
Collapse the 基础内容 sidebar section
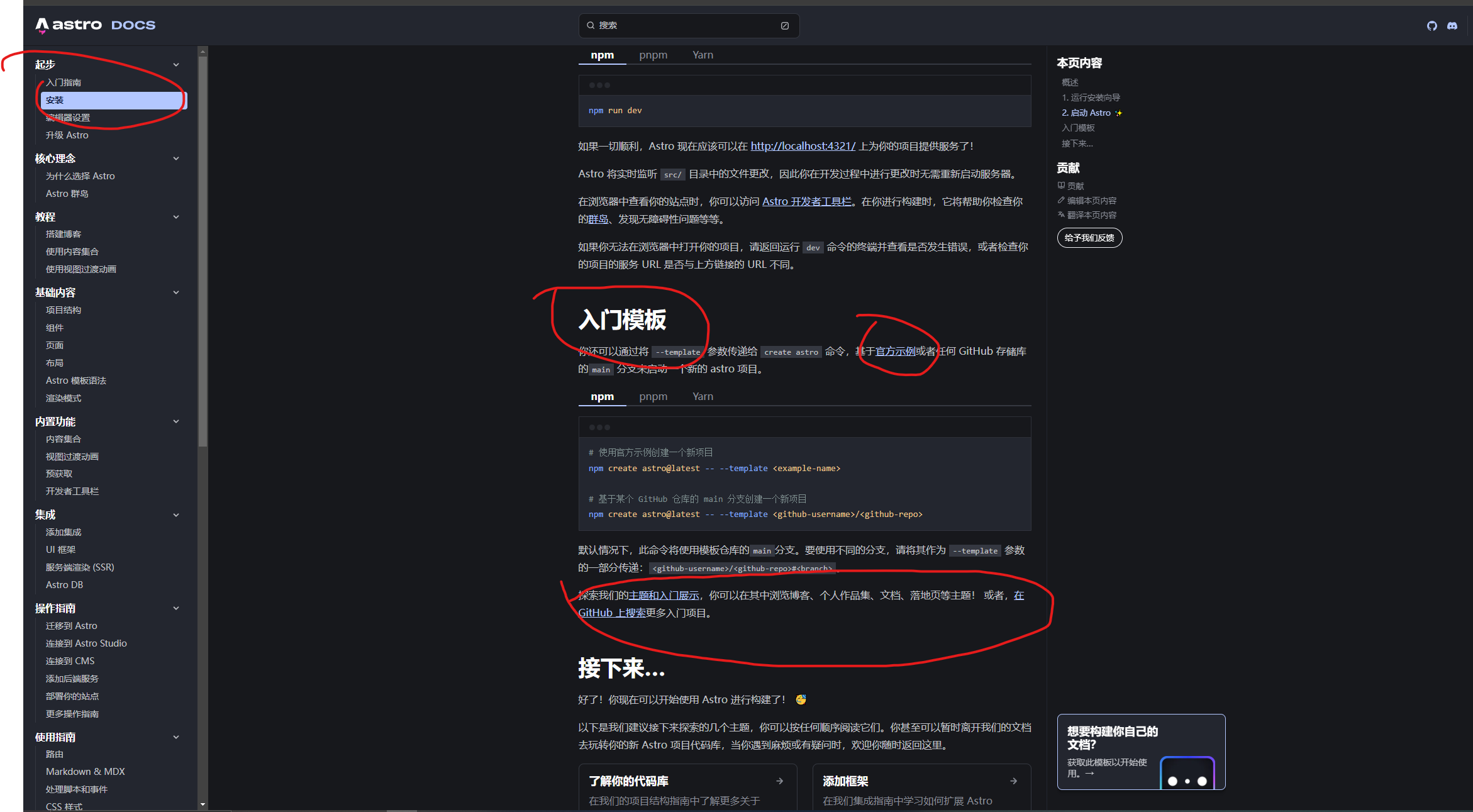click(176, 292)
